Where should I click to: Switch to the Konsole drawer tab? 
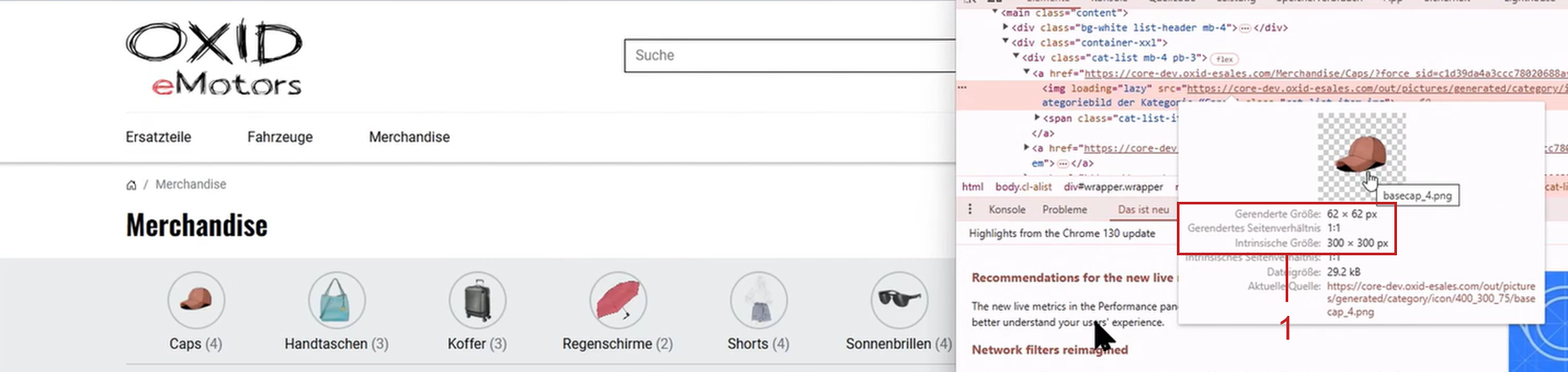[1007, 210]
